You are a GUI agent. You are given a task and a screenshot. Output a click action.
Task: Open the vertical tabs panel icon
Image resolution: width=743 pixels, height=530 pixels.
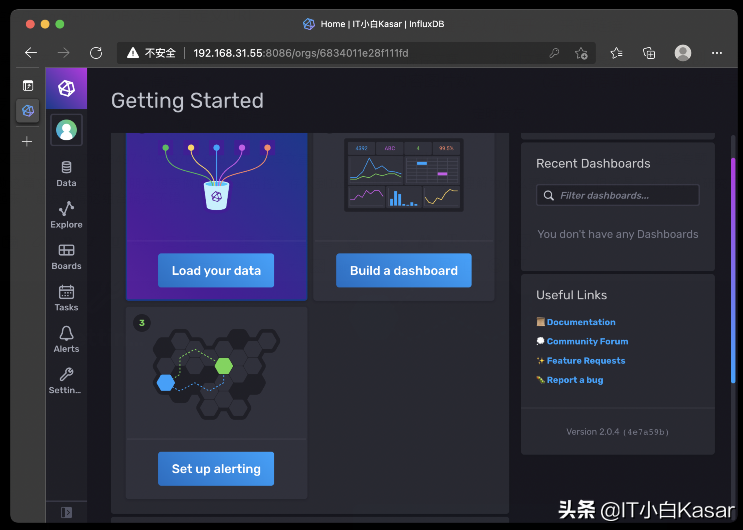coord(28,85)
